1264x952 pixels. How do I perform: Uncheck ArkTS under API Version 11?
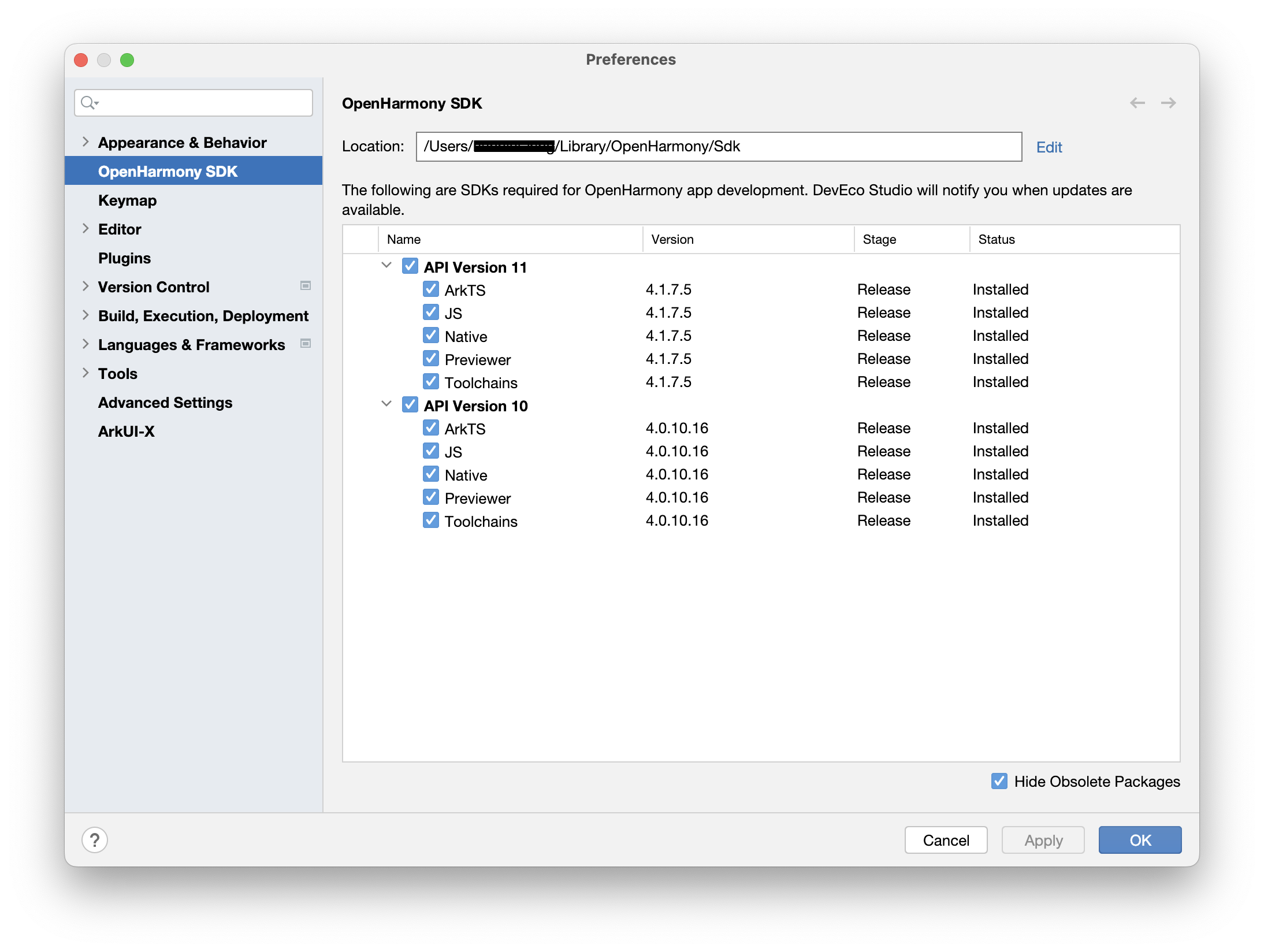(x=430, y=289)
